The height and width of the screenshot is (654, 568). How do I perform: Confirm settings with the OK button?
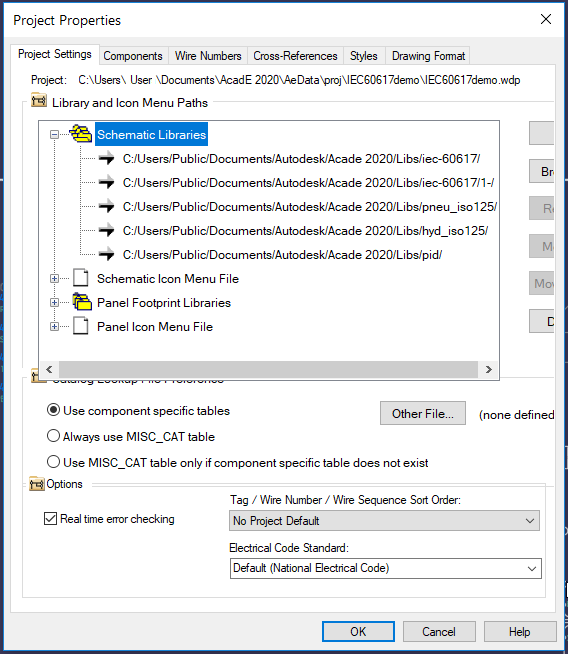coord(358,631)
